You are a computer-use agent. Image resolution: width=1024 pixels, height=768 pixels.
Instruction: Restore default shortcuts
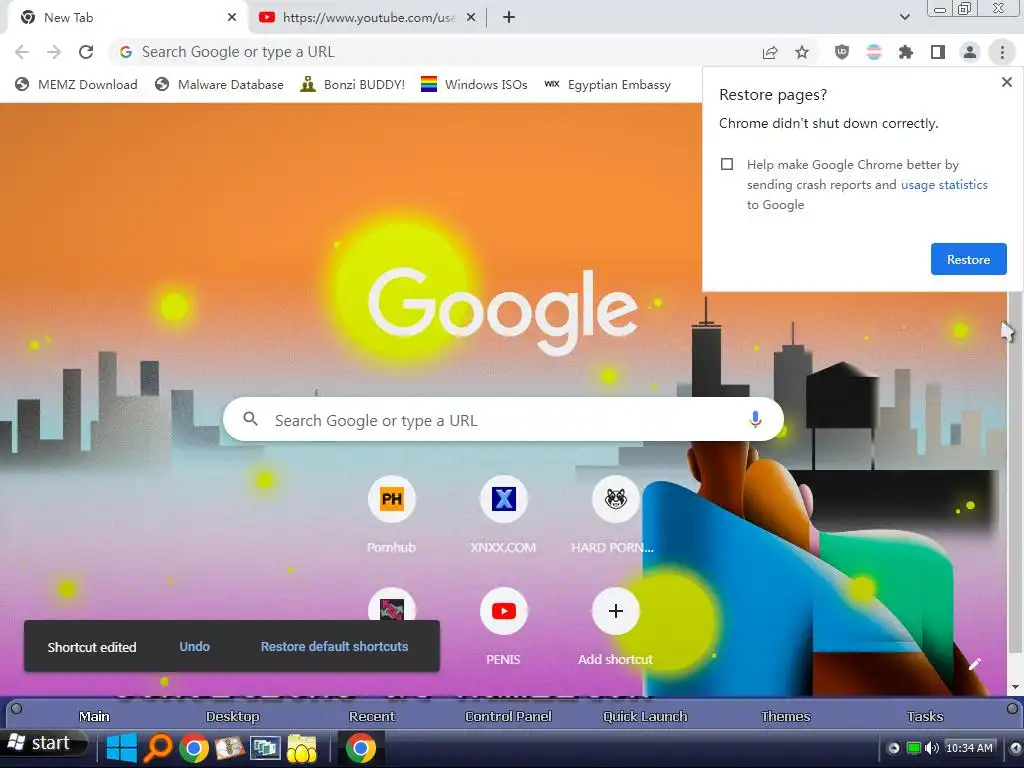[x=334, y=647]
